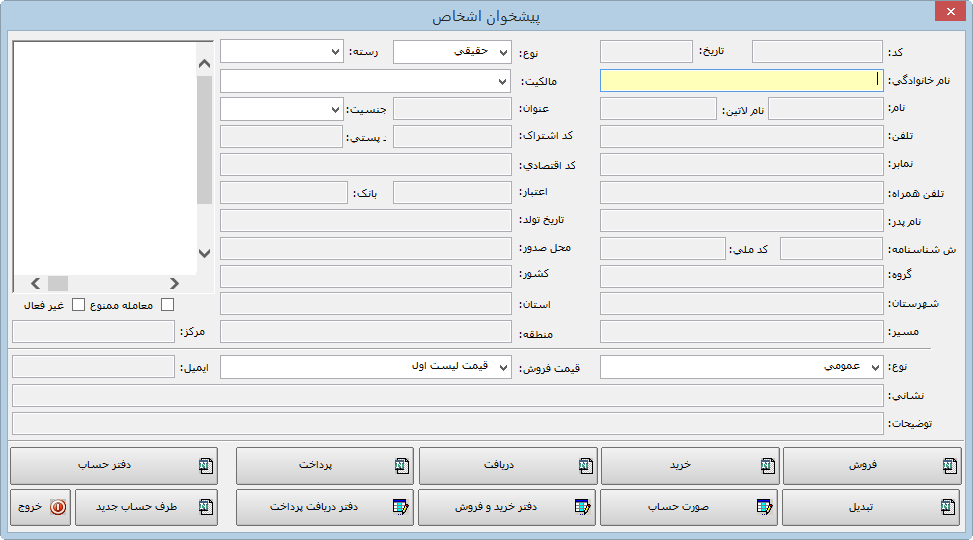Screen dimensions: 973x540
Task: Click the icon on the دریافت button
Action: click(x=585, y=465)
